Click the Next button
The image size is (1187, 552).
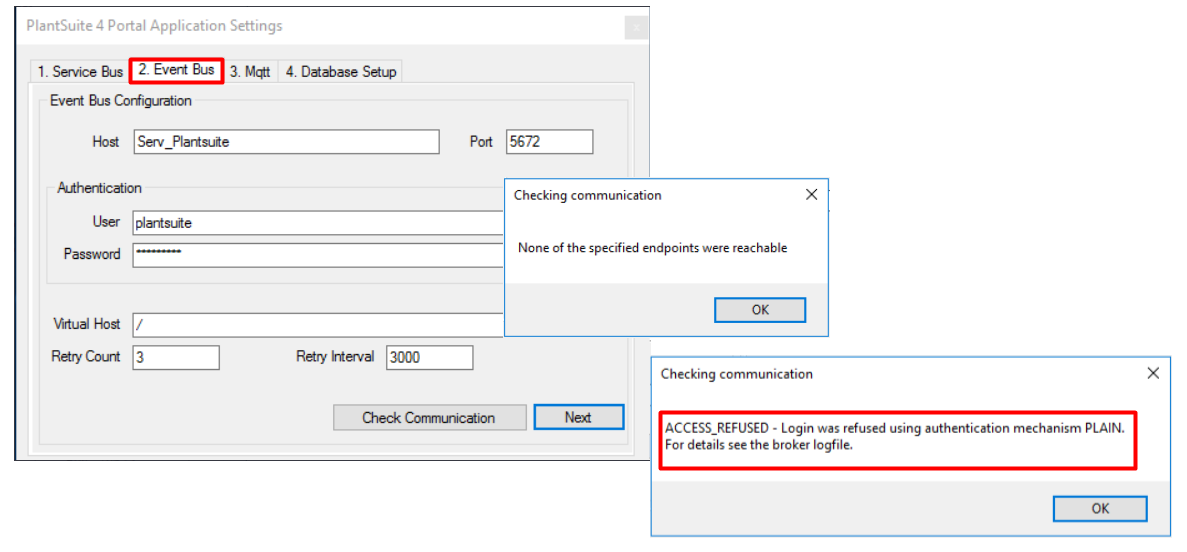(578, 417)
